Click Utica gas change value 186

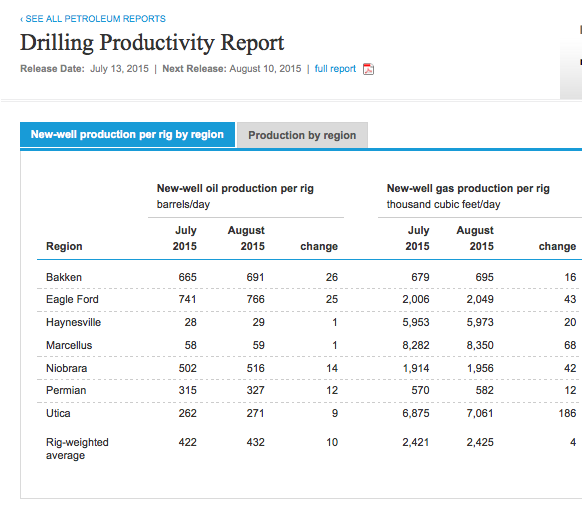tap(568, 413)
